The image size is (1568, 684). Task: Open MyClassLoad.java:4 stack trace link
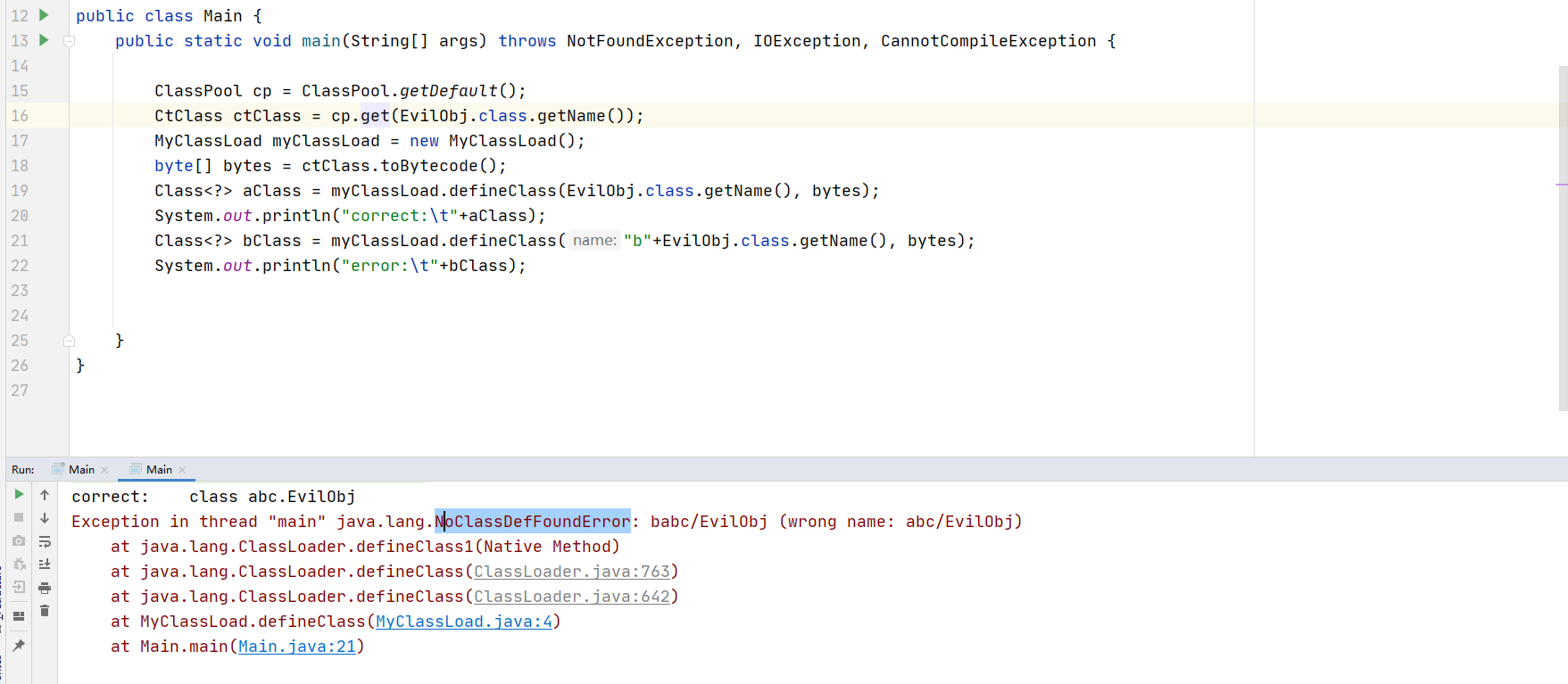click(463, 622)
